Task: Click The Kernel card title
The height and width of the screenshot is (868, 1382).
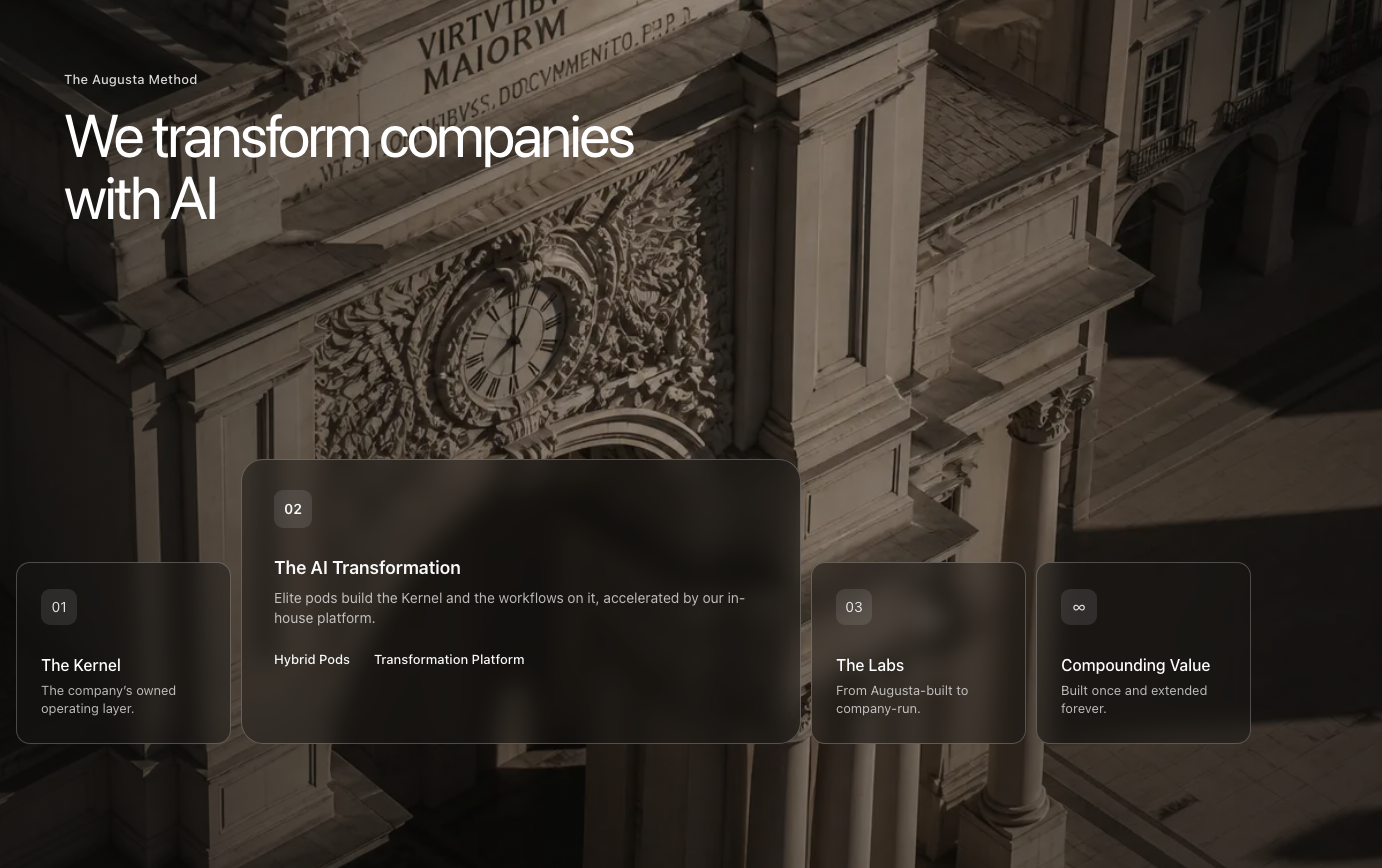Action: (x=81, y=665)
